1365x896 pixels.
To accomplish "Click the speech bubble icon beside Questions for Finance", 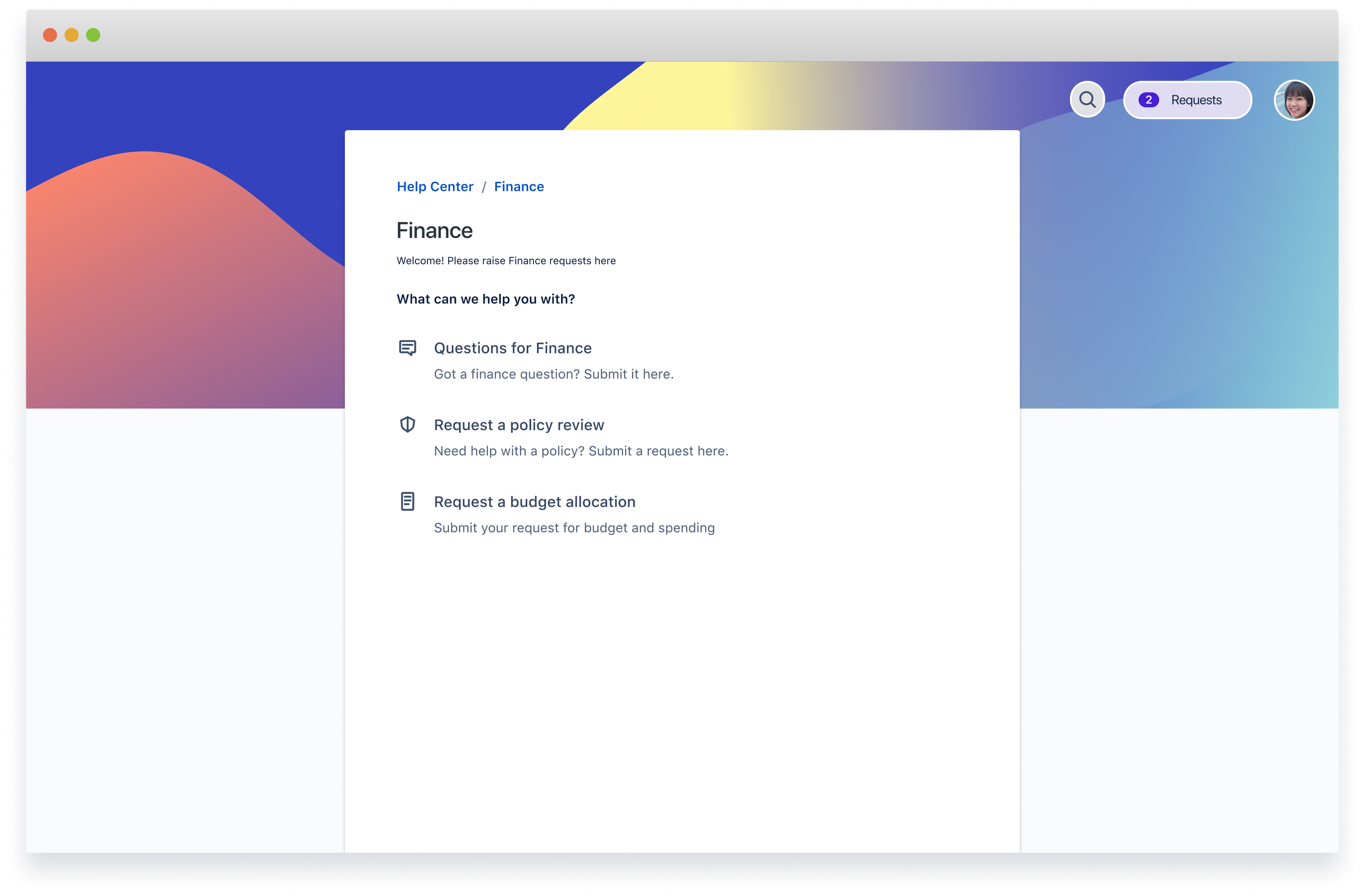I will tap(408, 347).
